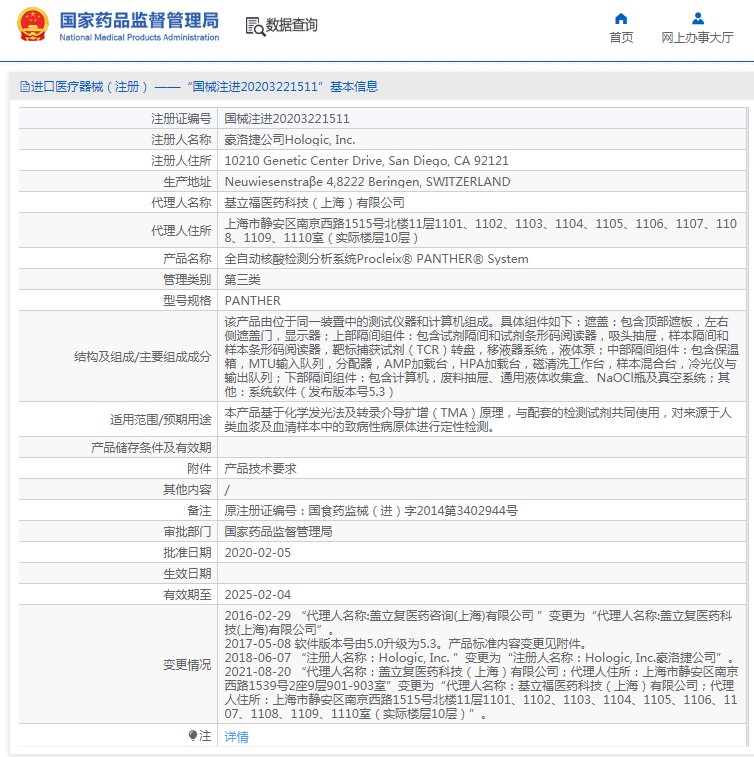Click the 注册人住所 row label

pos(181,161)
